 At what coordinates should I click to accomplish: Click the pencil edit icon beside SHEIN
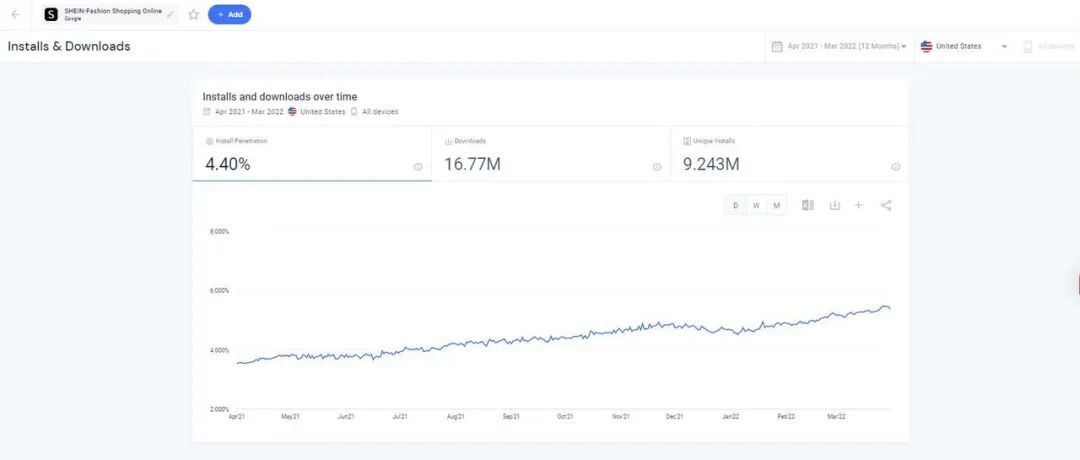170,15
